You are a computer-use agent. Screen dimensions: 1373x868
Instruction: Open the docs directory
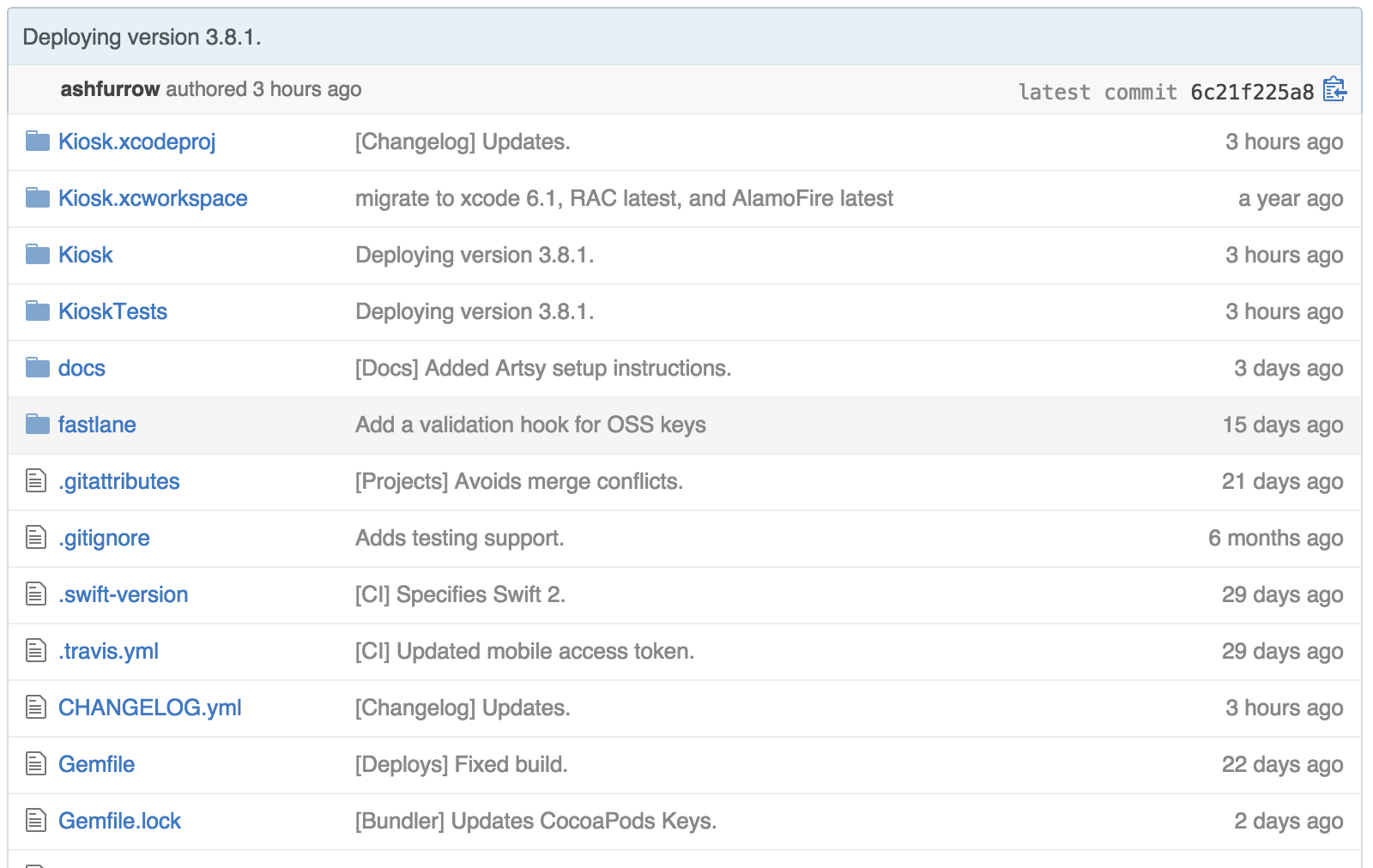[x=81, y=368]
